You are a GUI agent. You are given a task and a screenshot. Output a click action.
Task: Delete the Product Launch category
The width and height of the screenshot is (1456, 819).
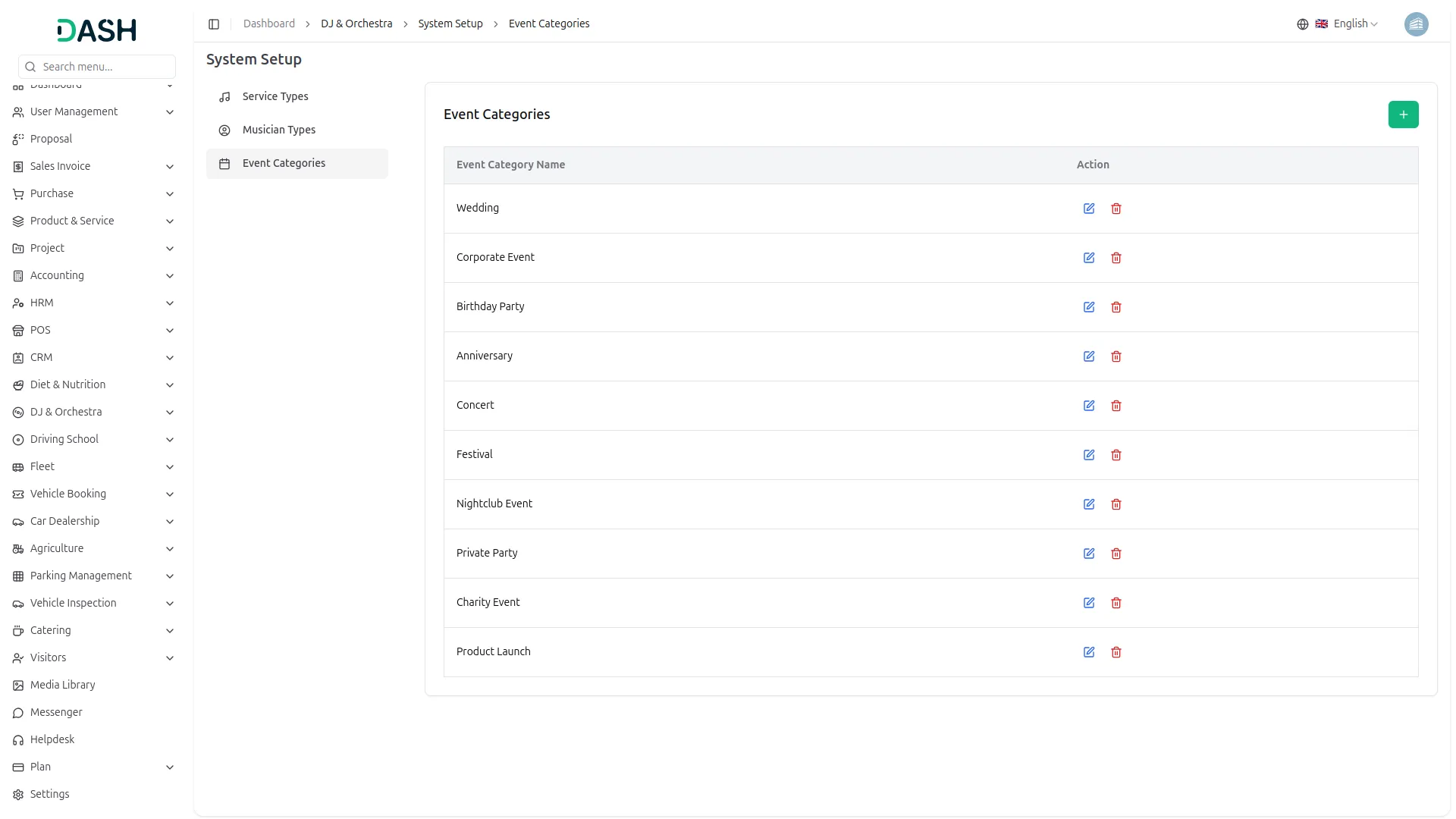click(x=1116, y=652)
